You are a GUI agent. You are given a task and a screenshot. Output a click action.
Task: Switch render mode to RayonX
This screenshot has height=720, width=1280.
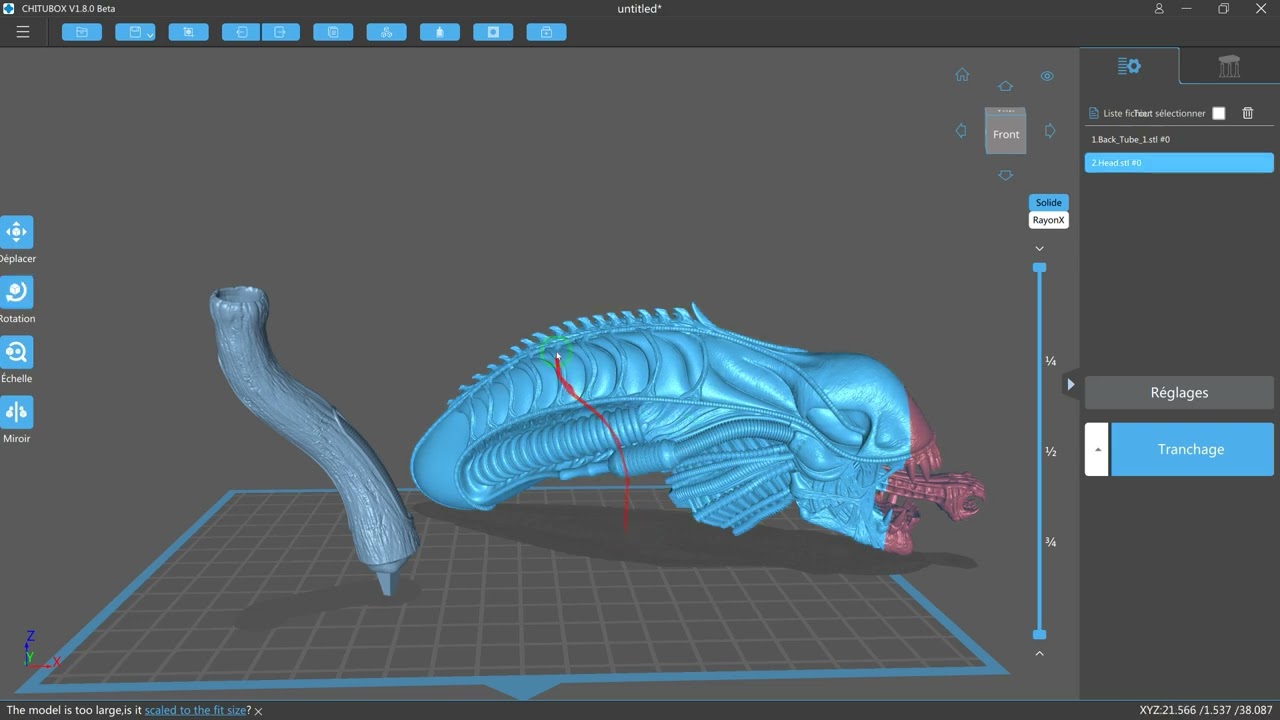click(x=1048, y=220)
